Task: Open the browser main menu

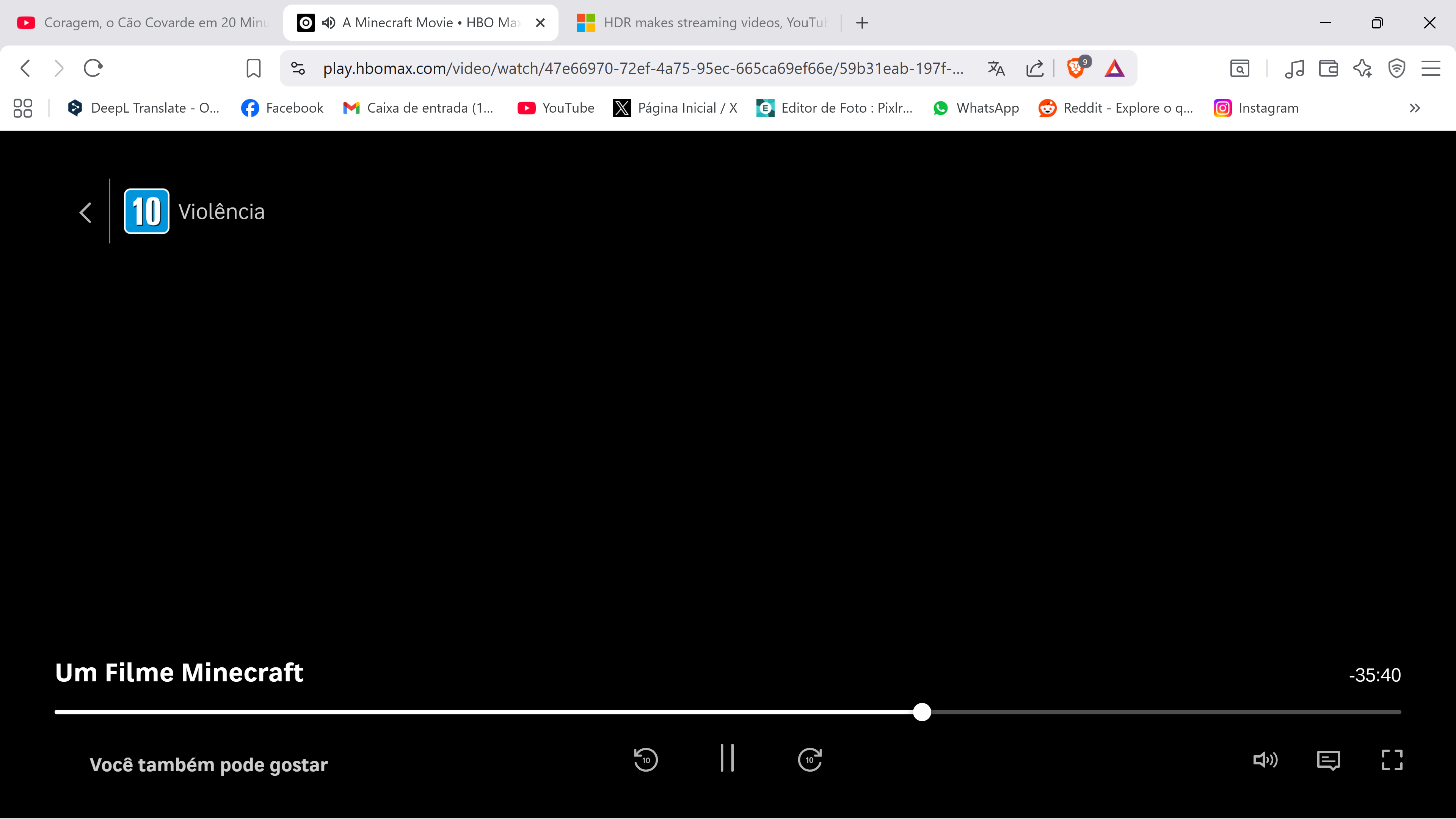Action: pos(1431,68)
